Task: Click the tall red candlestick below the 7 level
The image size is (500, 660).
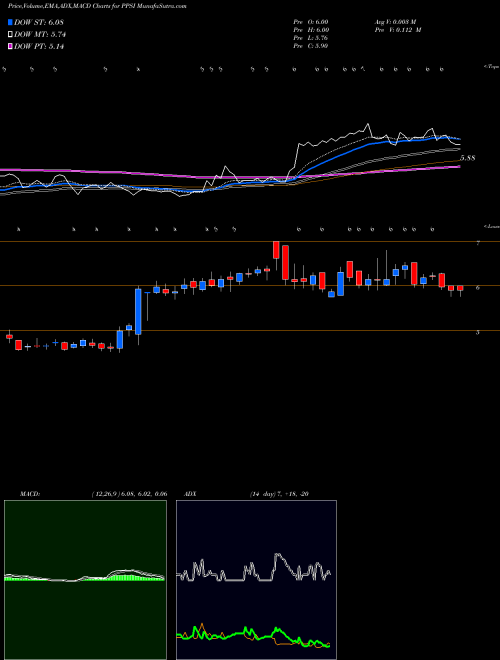Action: pos(285,262)
